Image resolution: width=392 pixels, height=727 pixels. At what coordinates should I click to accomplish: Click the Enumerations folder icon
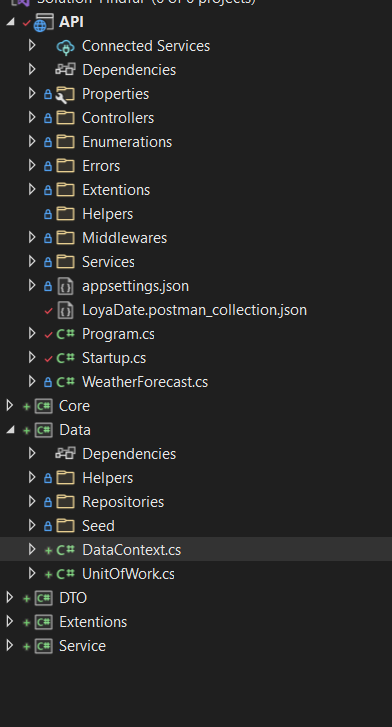(x=65, y=142)
